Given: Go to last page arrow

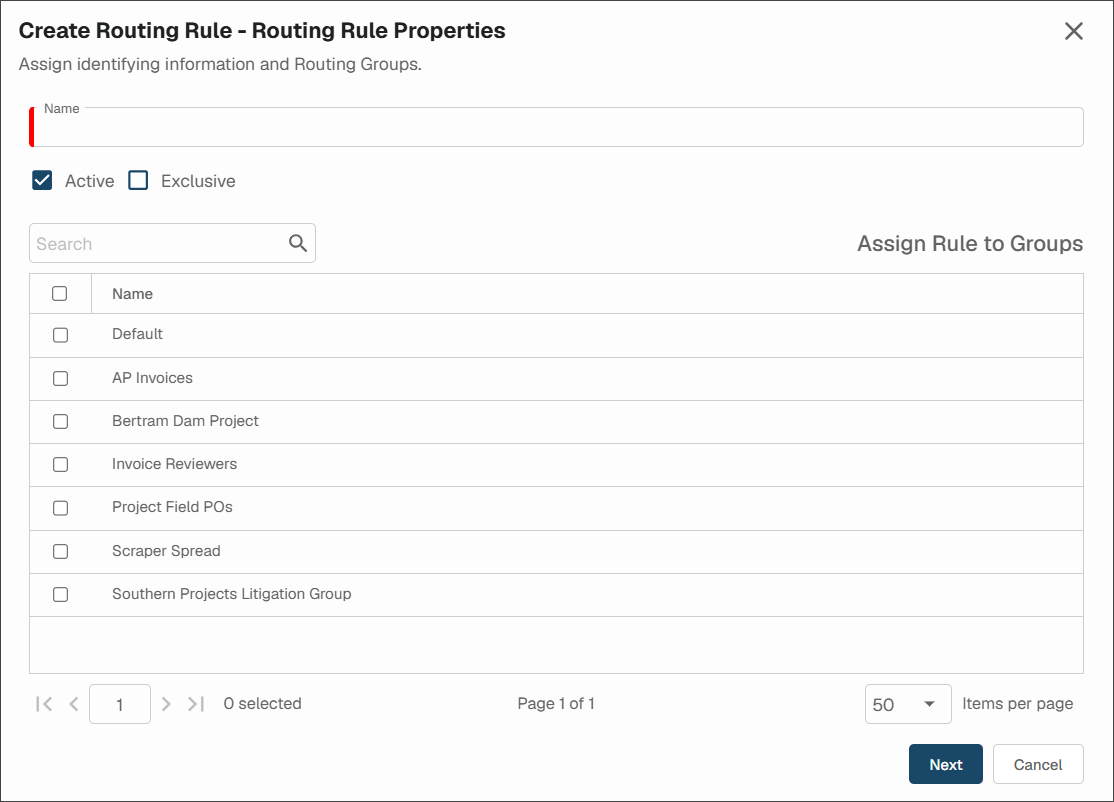Looking at the screenshot, I should pyautogui.click(x=196, y=704).
